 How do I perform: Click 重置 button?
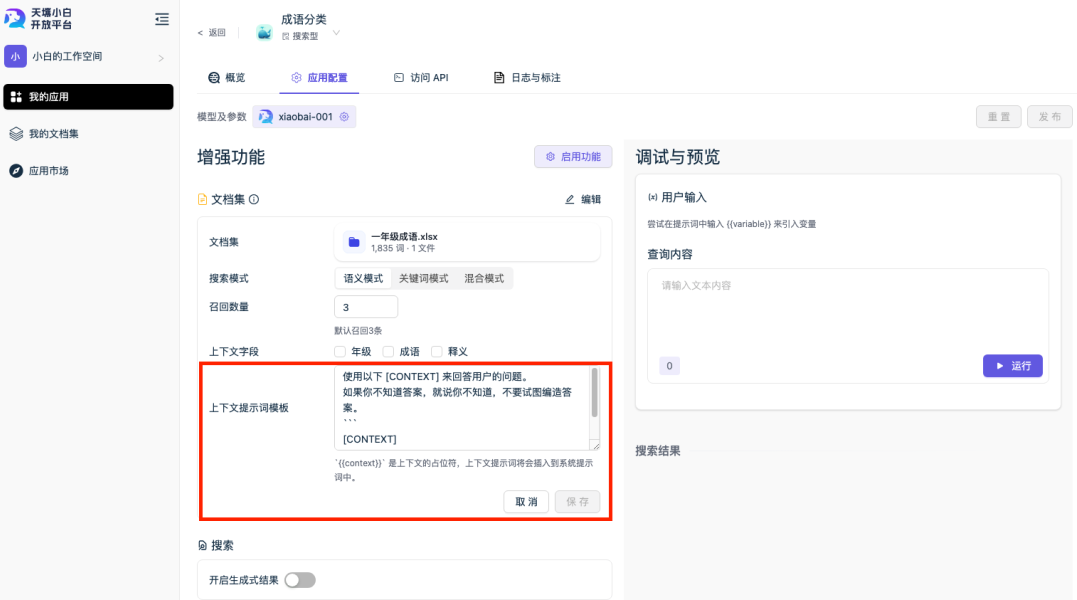[x=999, y=117]
